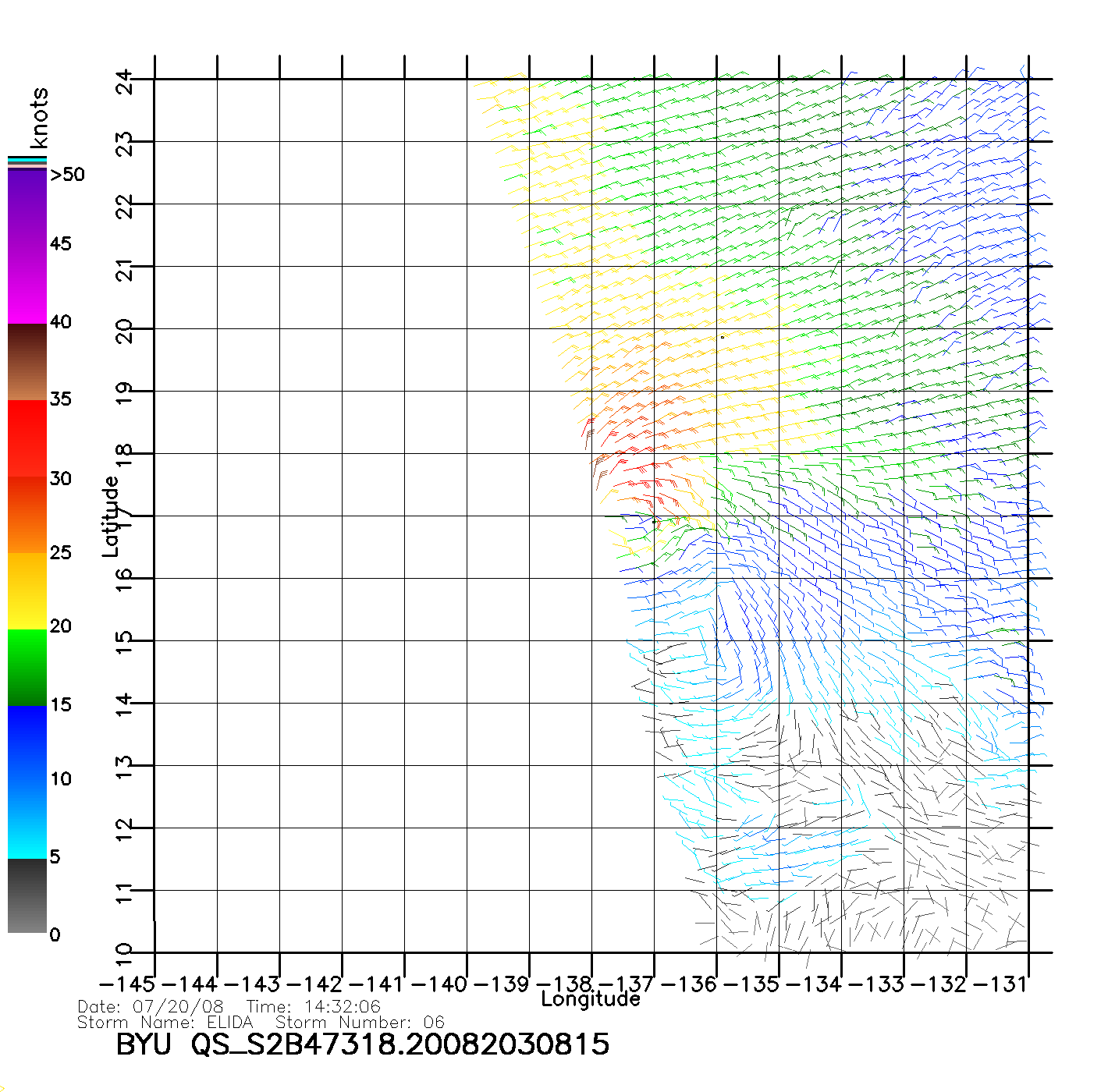Click the 'knots' unit label
The image size is (1108, 1092).
(39, 118)
